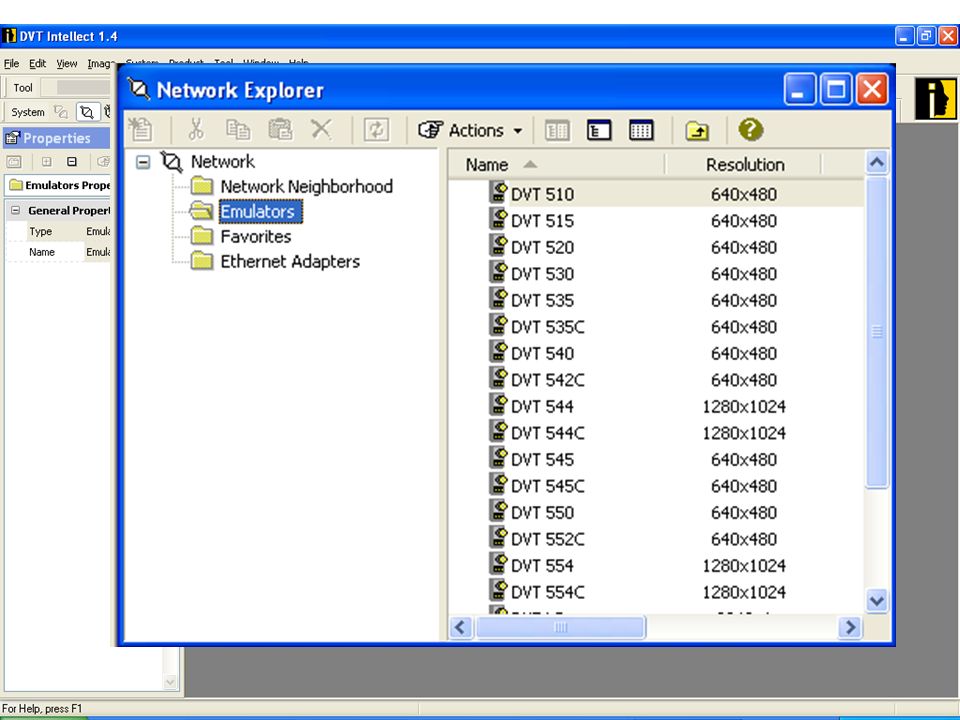The height and width of the screenshot is (720, 960).
Task: Select the DVT 535C emulator icon
Action: coord(499,325)
